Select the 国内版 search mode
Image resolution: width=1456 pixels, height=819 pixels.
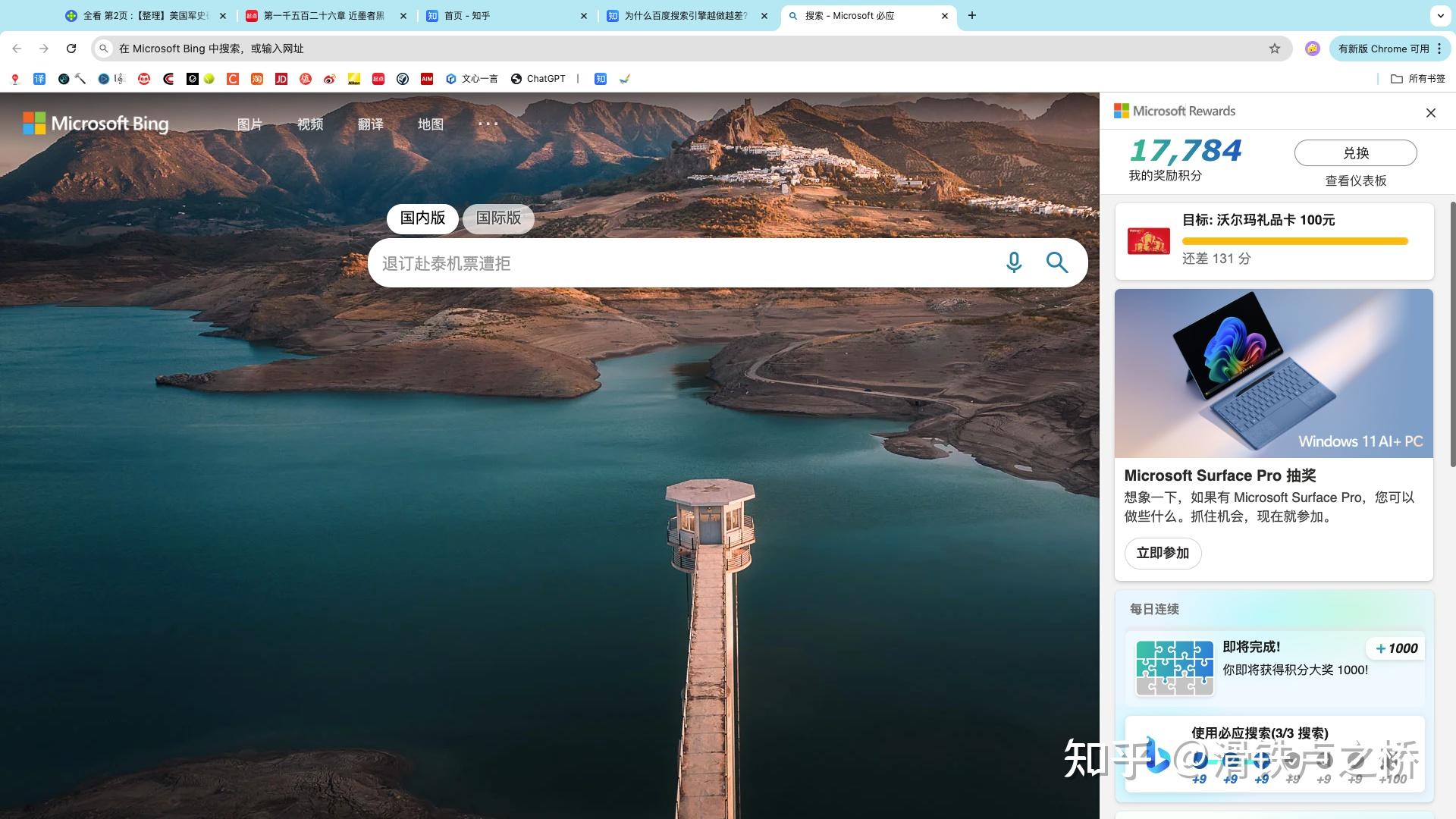422,218
